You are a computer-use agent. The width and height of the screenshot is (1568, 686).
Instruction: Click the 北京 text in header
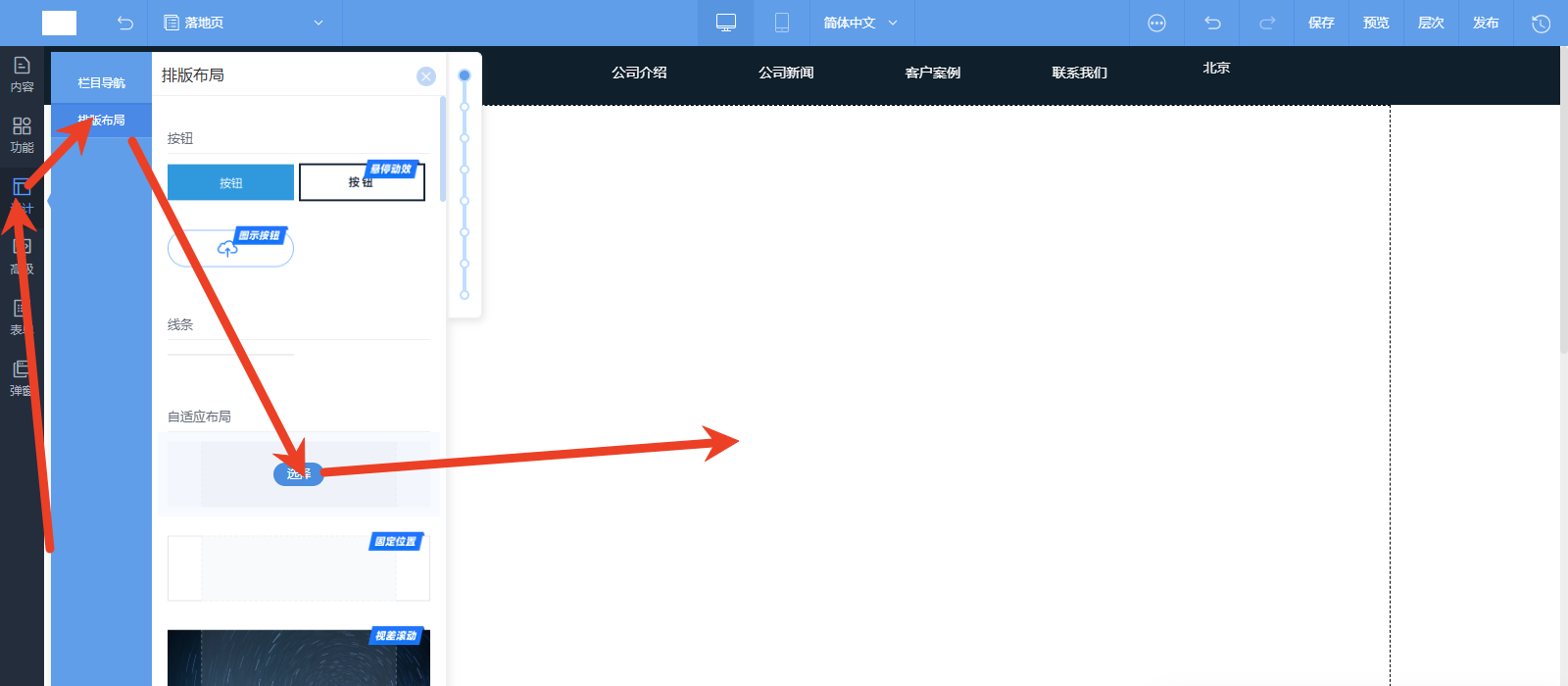[x=1216, y=68]
